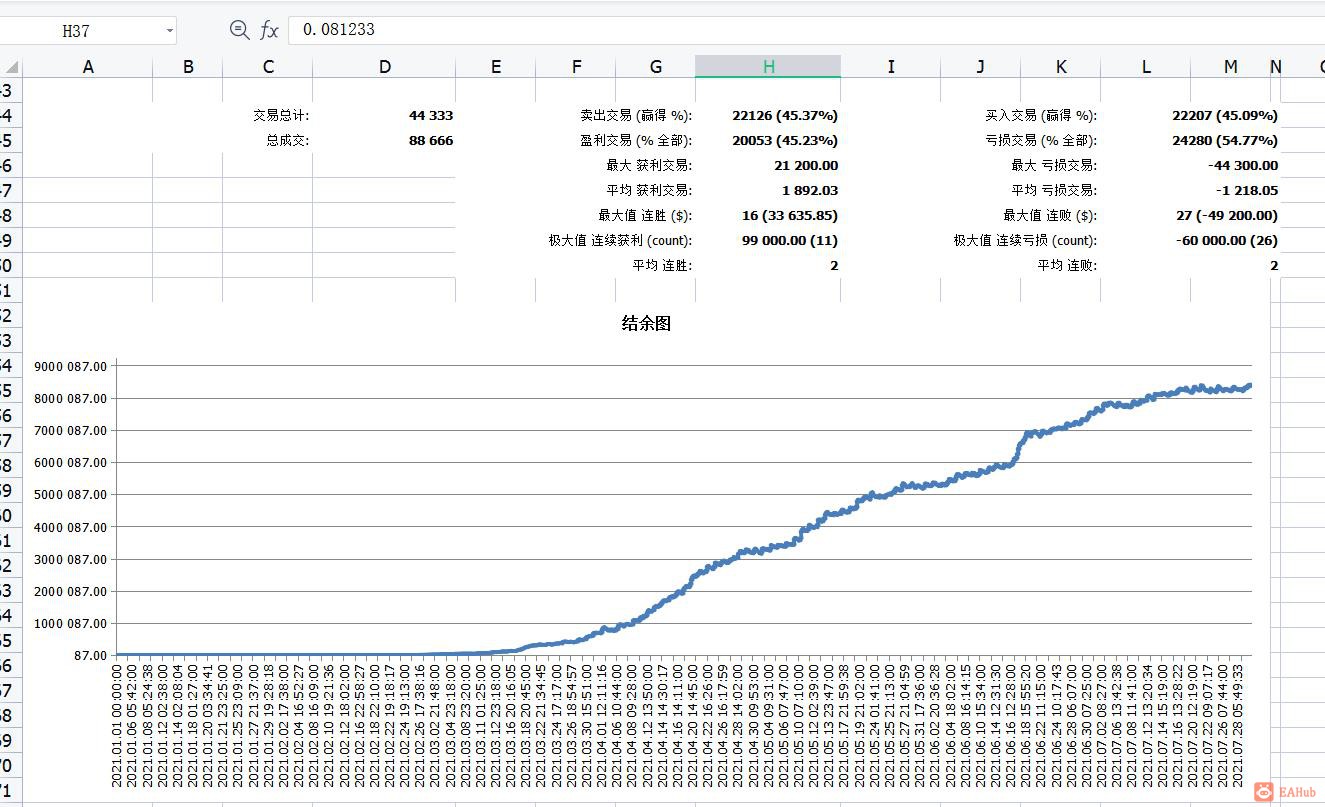Select column L header
The width and height of the screenshot is (1325, 807).
coord(1146,67)
